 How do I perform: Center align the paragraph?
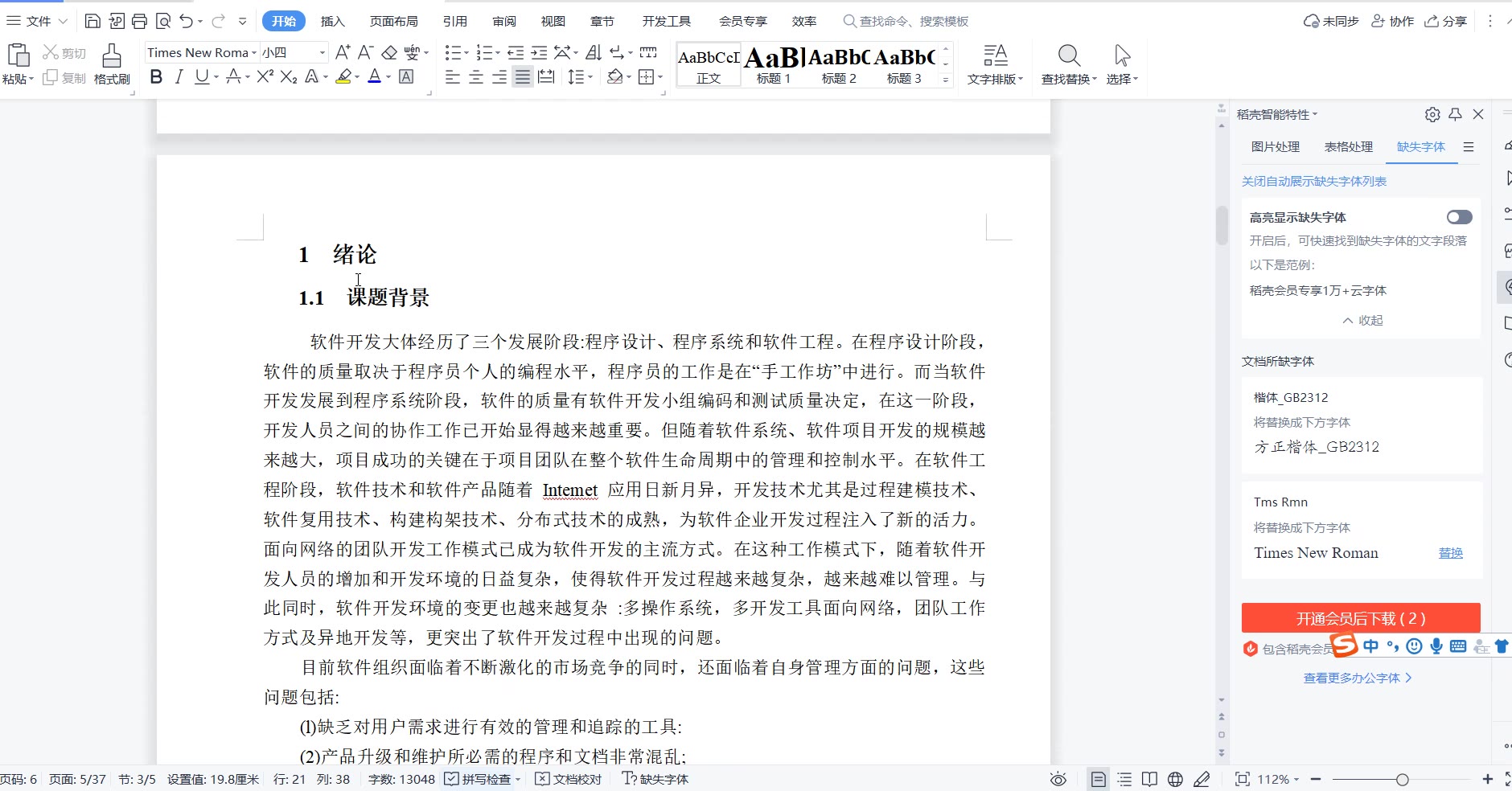[476, 77]
